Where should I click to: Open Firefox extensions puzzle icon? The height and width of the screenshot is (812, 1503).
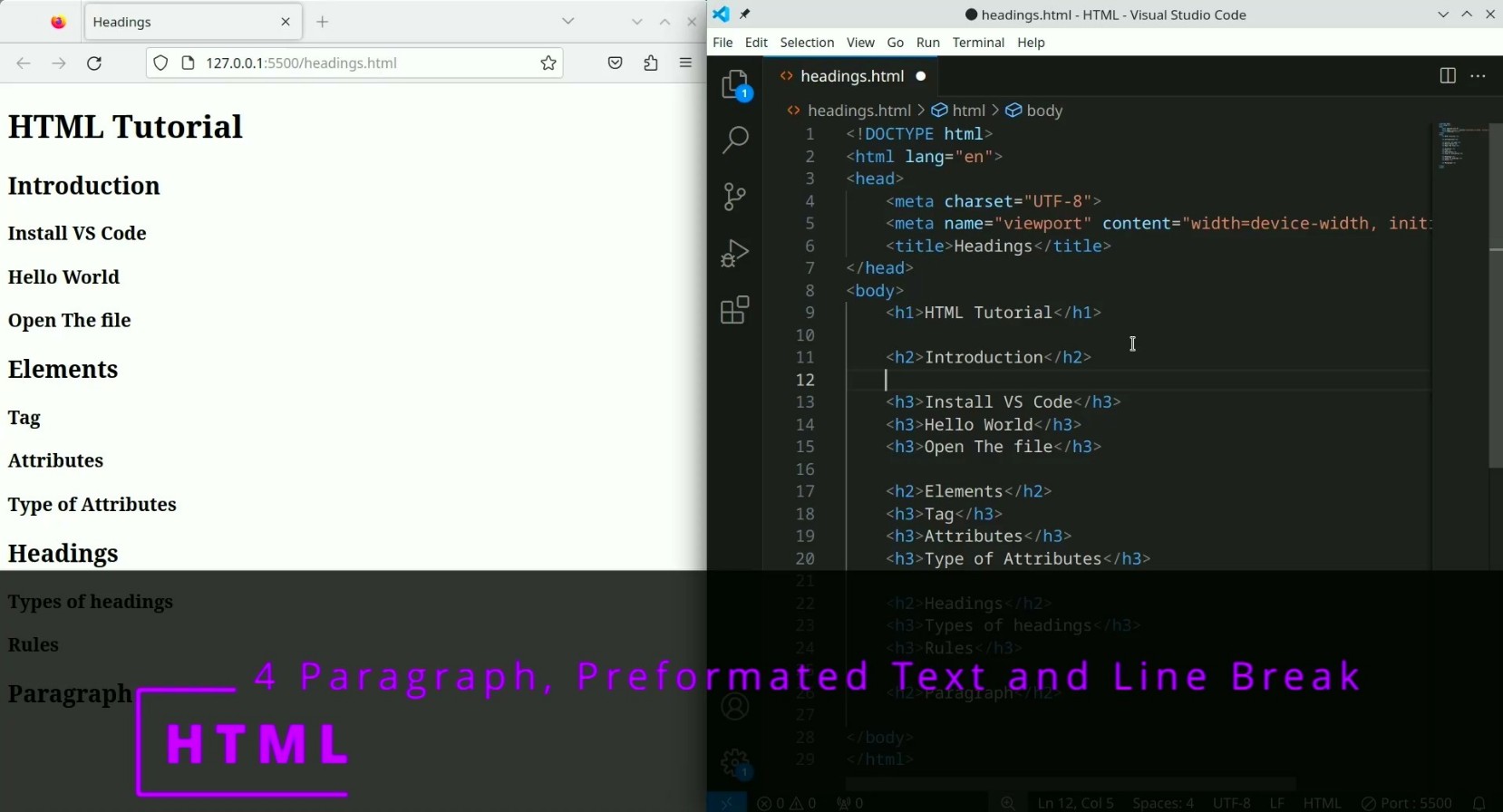point(651,63)
